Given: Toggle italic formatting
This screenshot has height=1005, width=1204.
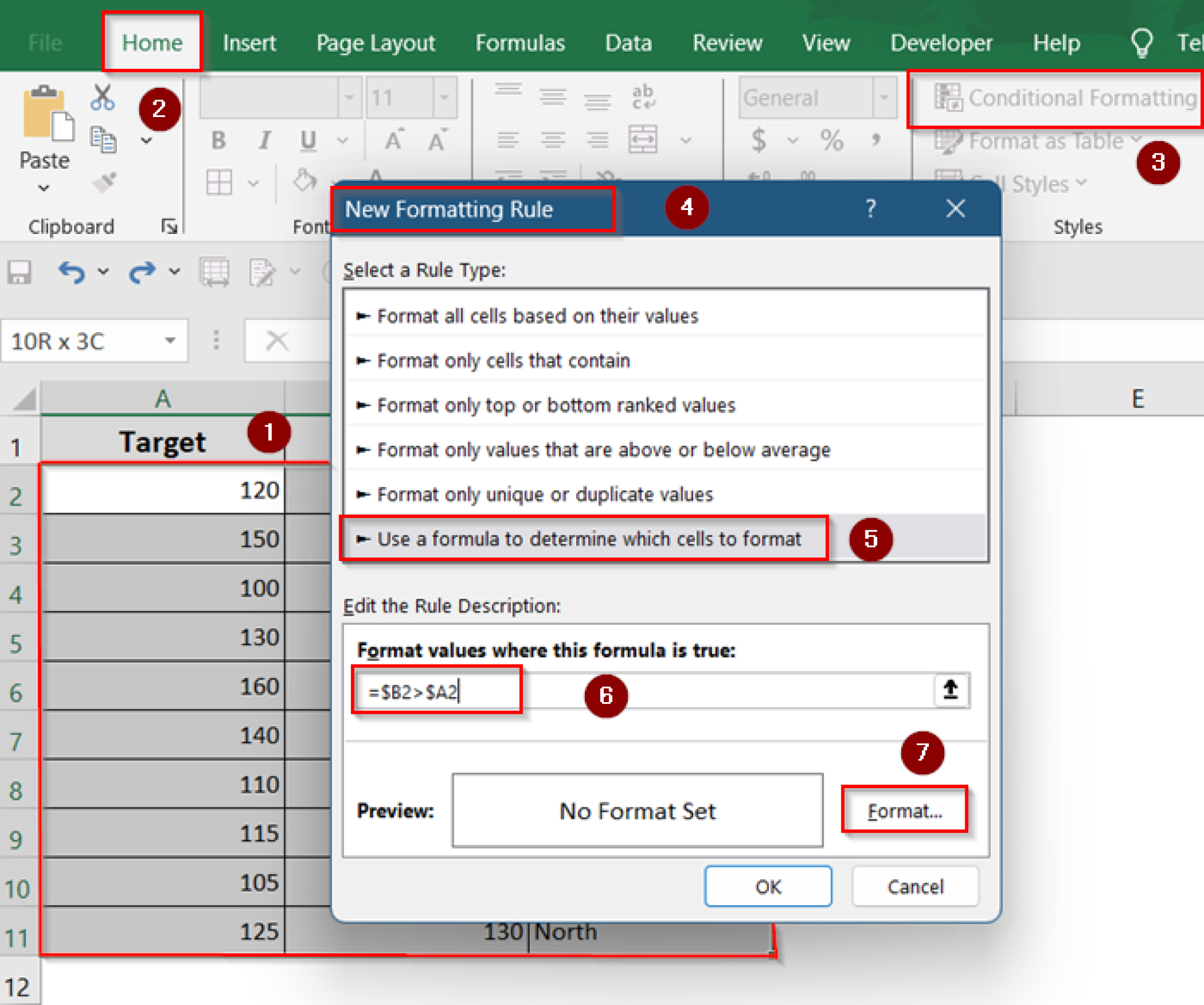Looking at the screenshot, I should pos(265,140).
